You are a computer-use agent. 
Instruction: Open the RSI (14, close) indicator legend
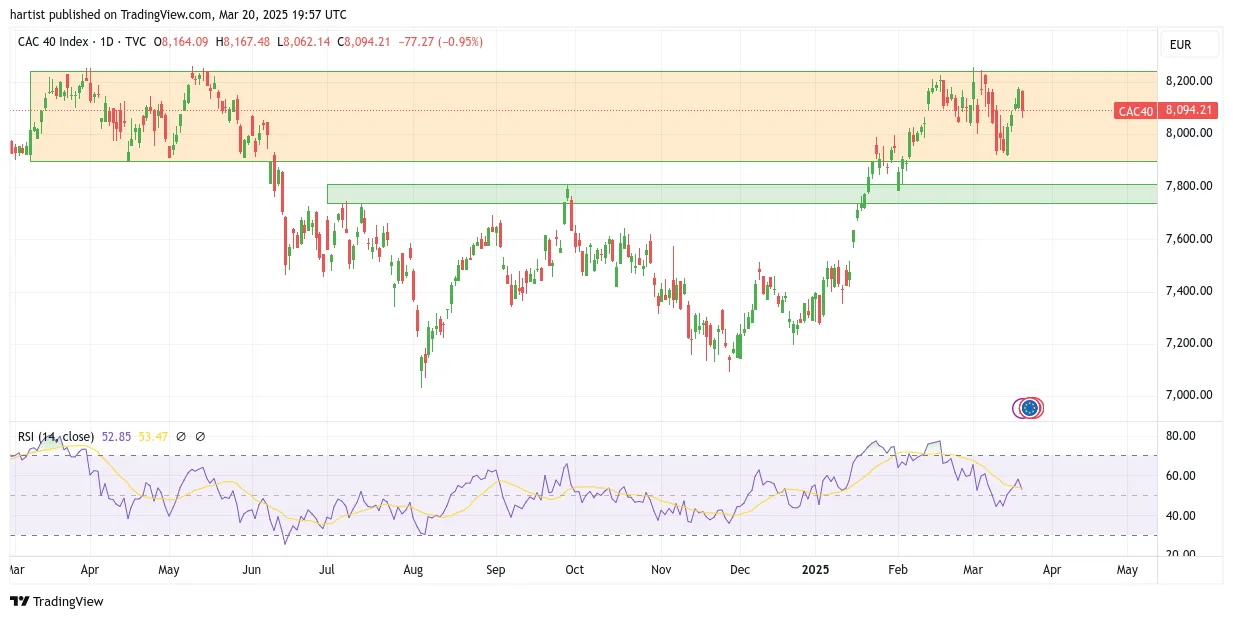pos(56,436)
